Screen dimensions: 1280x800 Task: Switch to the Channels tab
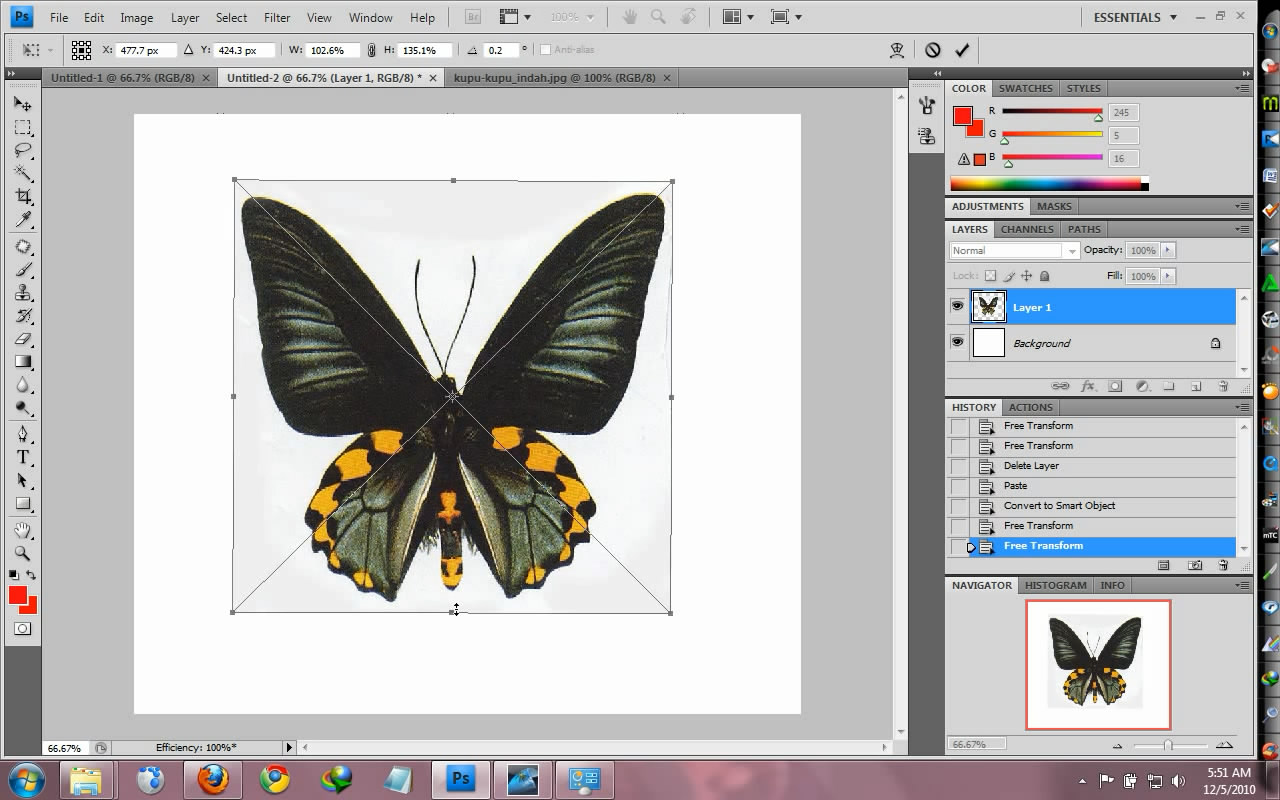click(x=1027, y=229)
